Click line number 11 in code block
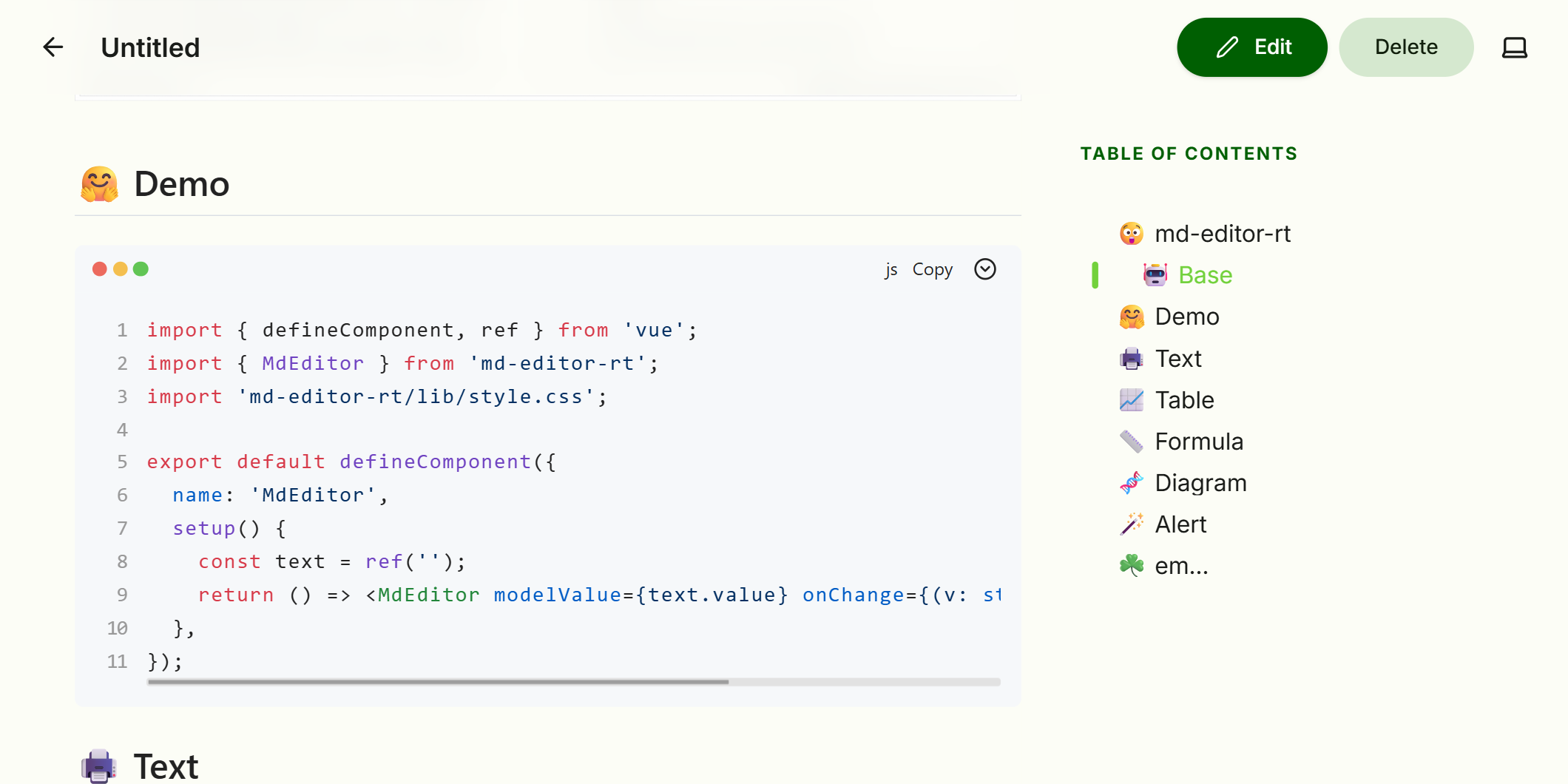This screenshot has width=1568, height=784. (117, 662)
